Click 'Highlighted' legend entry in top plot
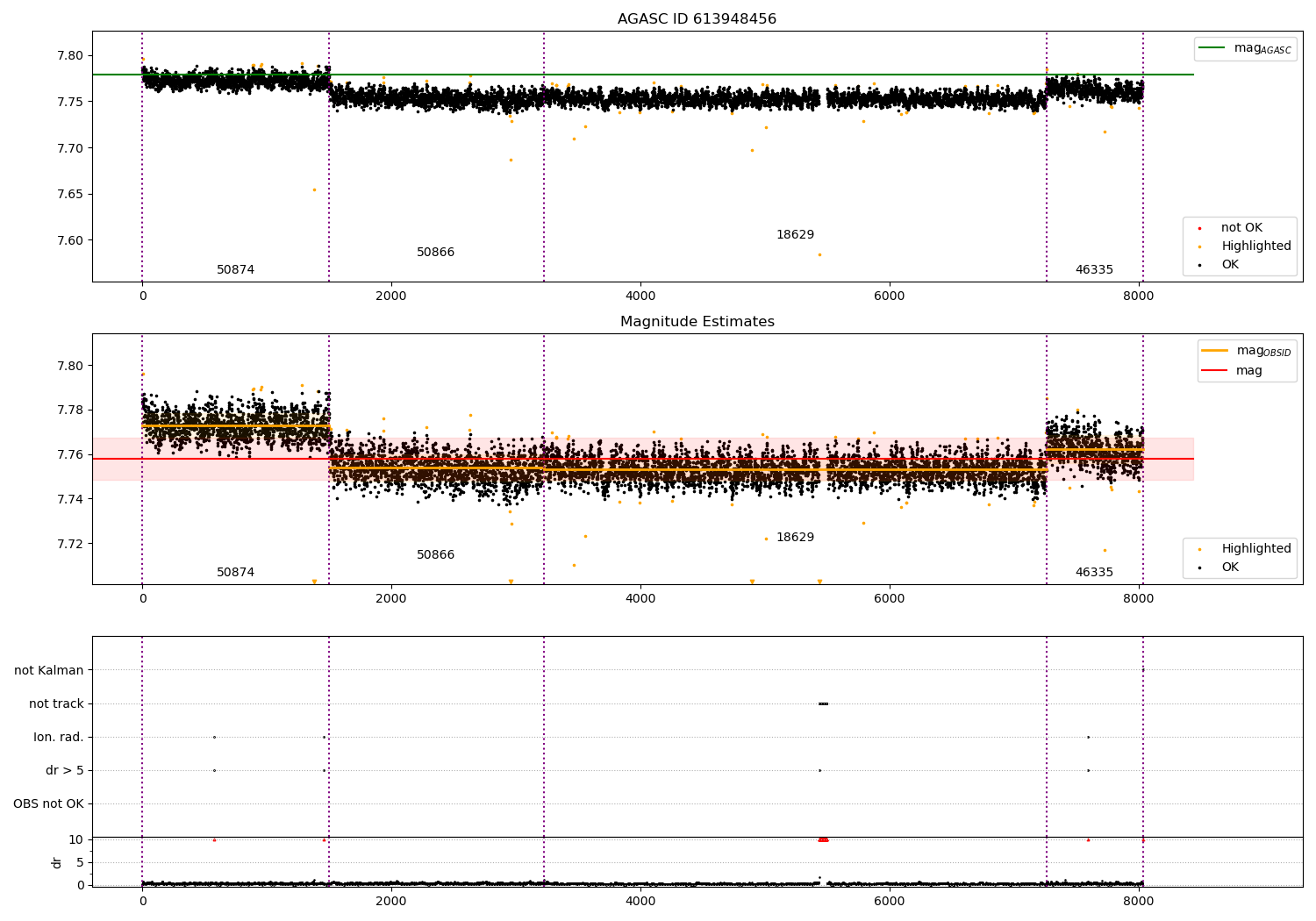 (x=1246, y=246)
